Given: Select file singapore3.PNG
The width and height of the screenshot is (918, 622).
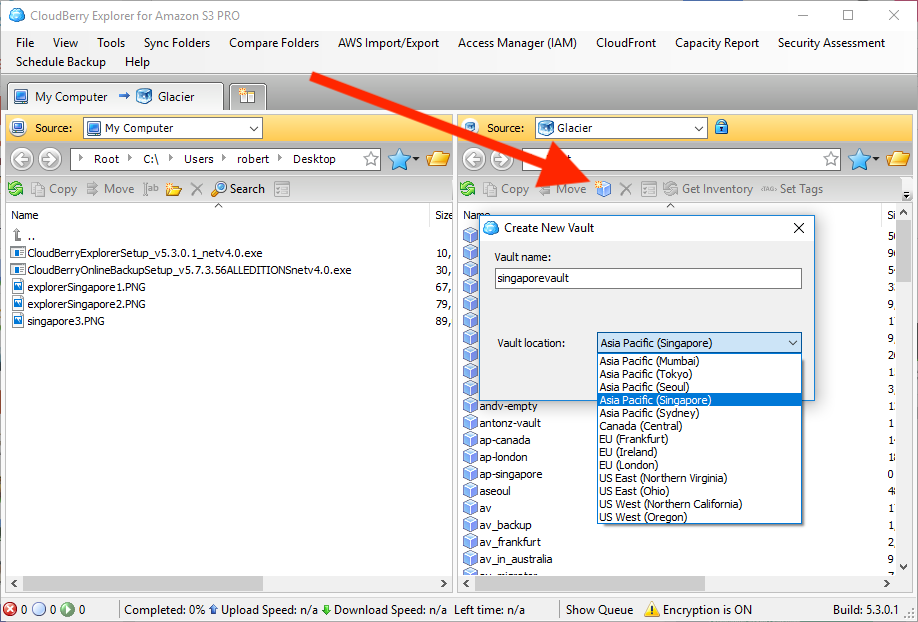Looking at the screenshot, I should pos(59,321).
